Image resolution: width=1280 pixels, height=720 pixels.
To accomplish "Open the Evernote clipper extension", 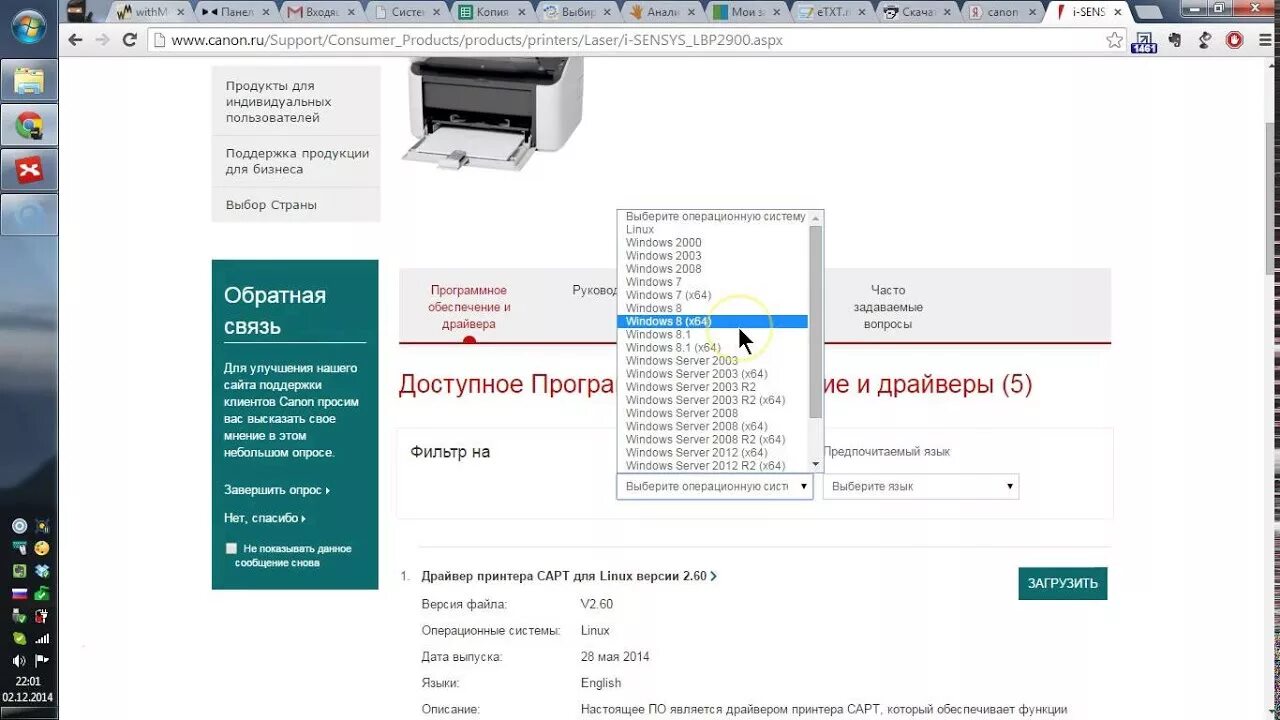I will click(1174, 40).
